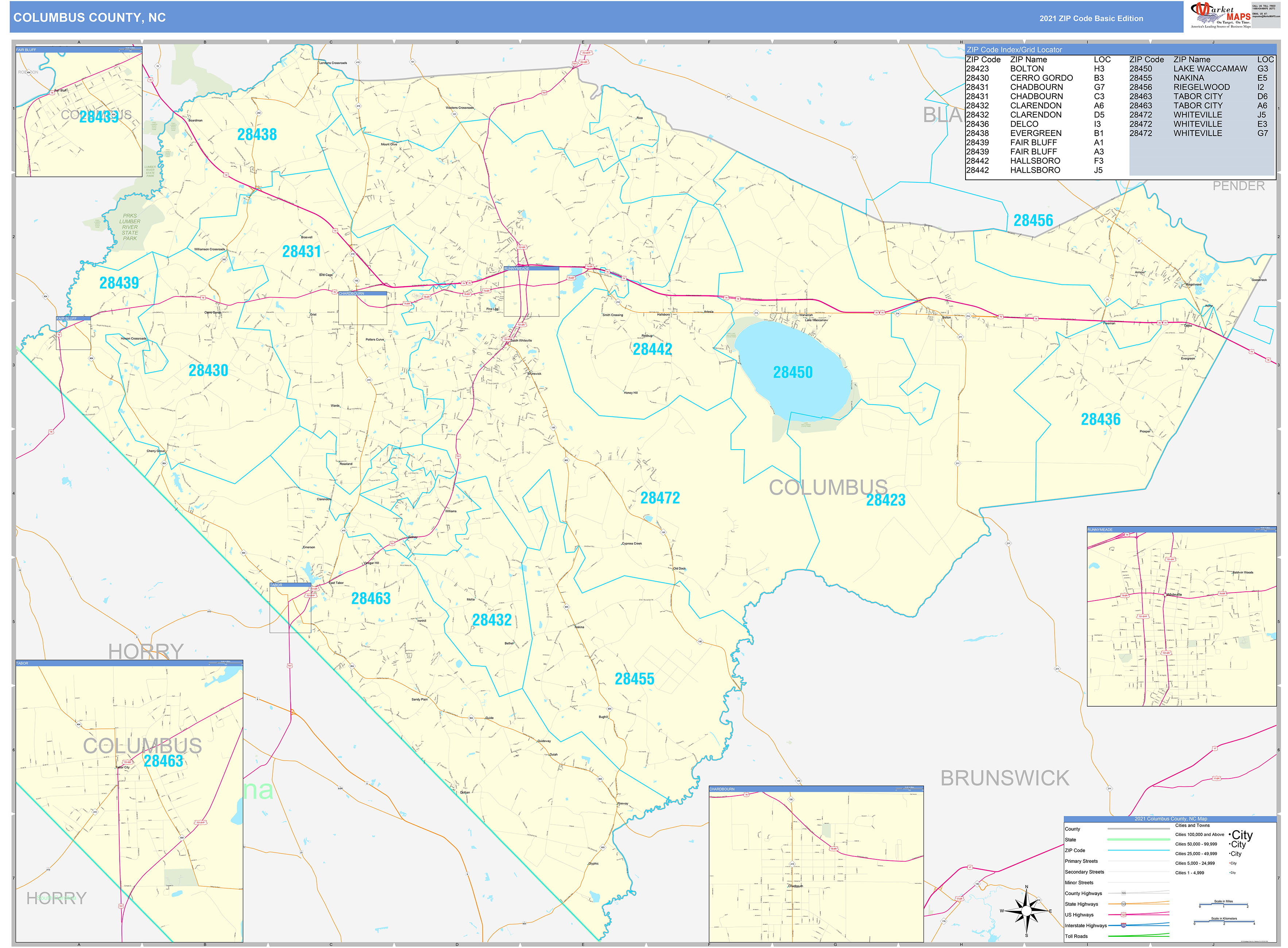Click the FAIR BLUFF inset map title bar

point(79,50)
